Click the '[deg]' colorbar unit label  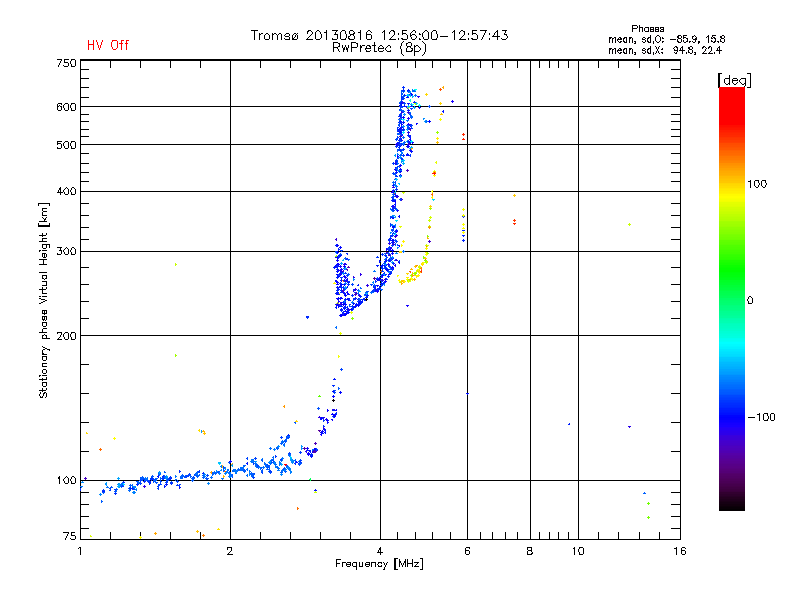tap(734, 80)
